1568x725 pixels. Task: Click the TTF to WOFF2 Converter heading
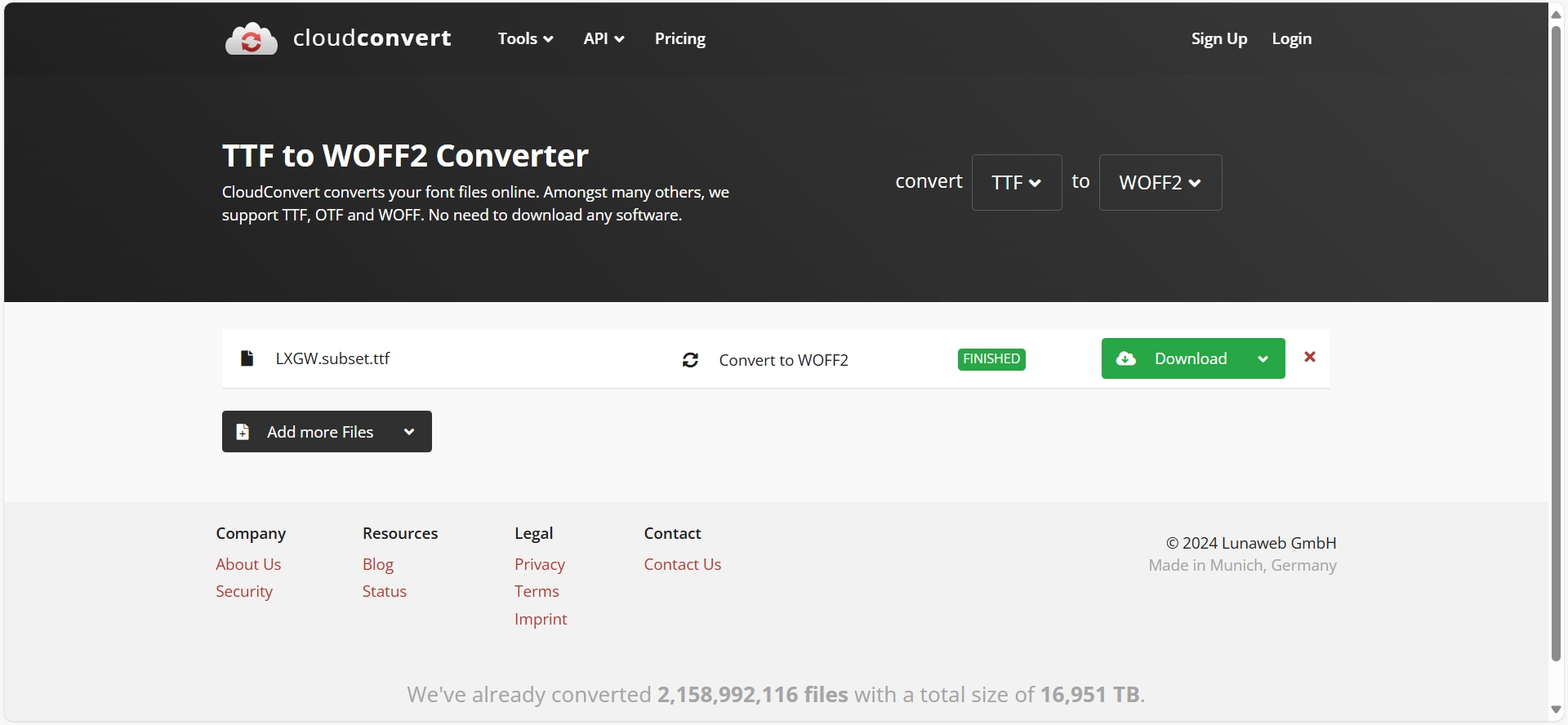tap(405, 155)
